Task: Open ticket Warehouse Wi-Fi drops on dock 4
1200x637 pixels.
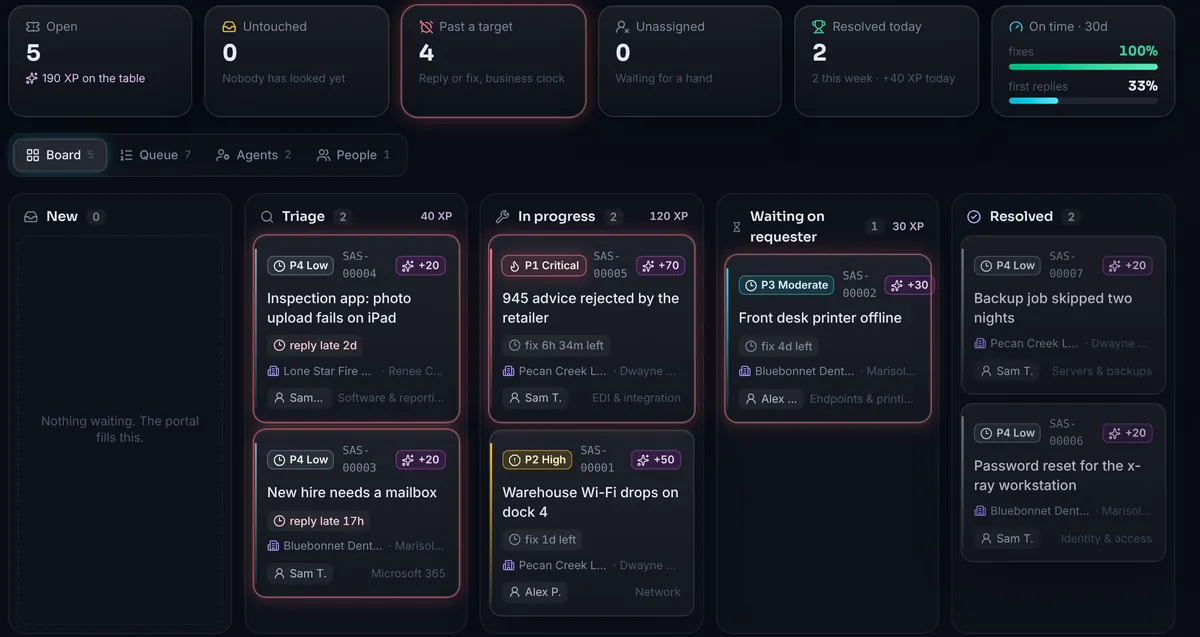Action: pyautogui.click(x=592, y=523)
